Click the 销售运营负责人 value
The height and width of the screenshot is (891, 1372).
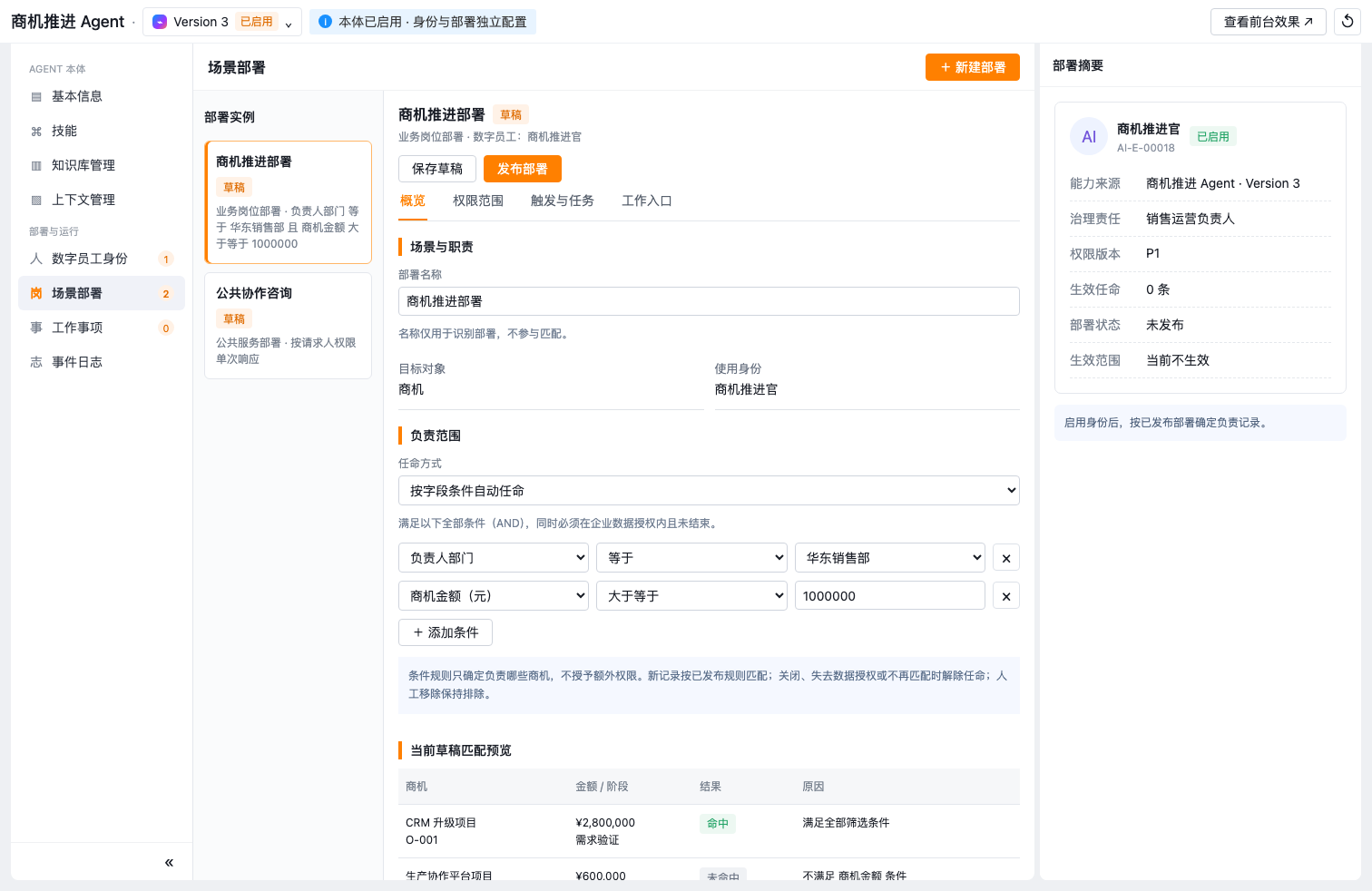click(1191, 219)
